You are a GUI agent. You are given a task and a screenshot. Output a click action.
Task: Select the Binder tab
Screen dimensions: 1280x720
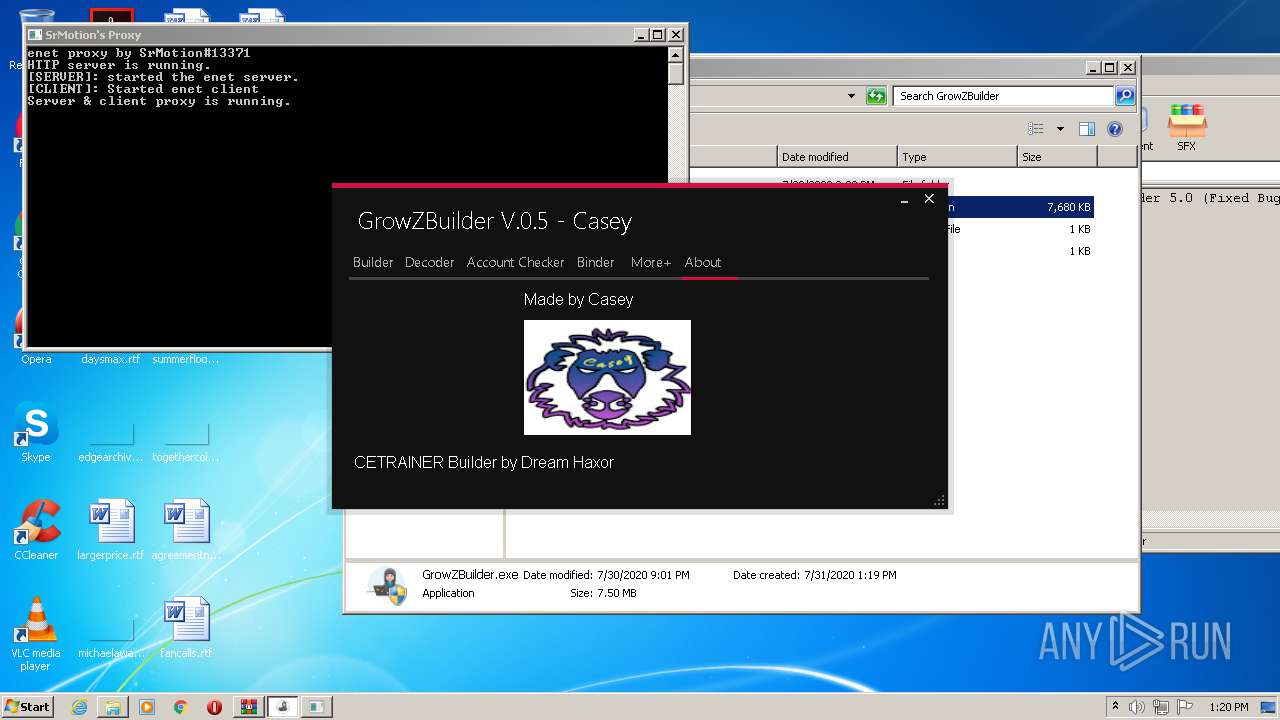click(x=595, y=262)
